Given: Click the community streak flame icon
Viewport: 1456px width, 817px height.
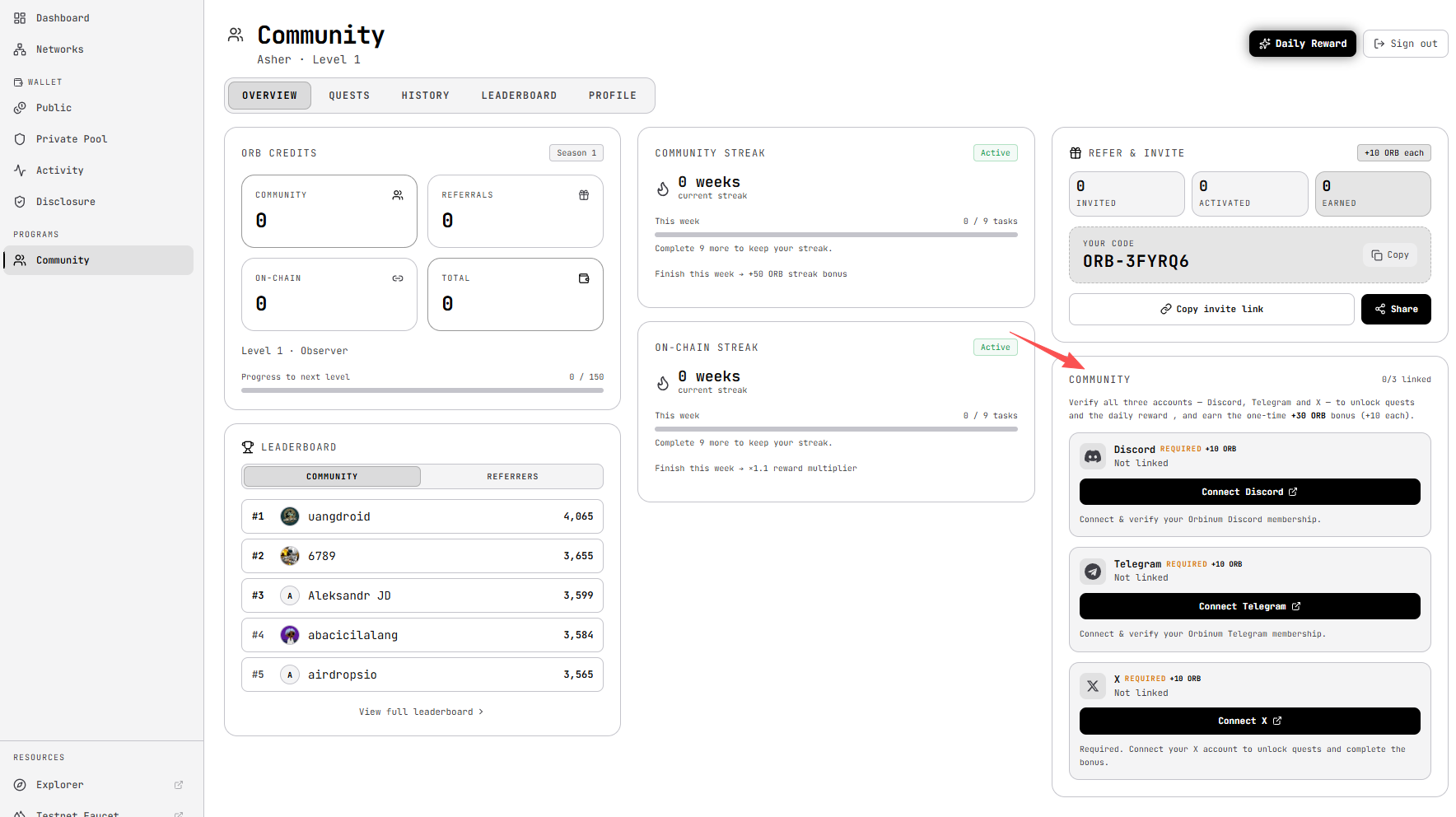Looking at the screenshot, I should tap(663, 189).
